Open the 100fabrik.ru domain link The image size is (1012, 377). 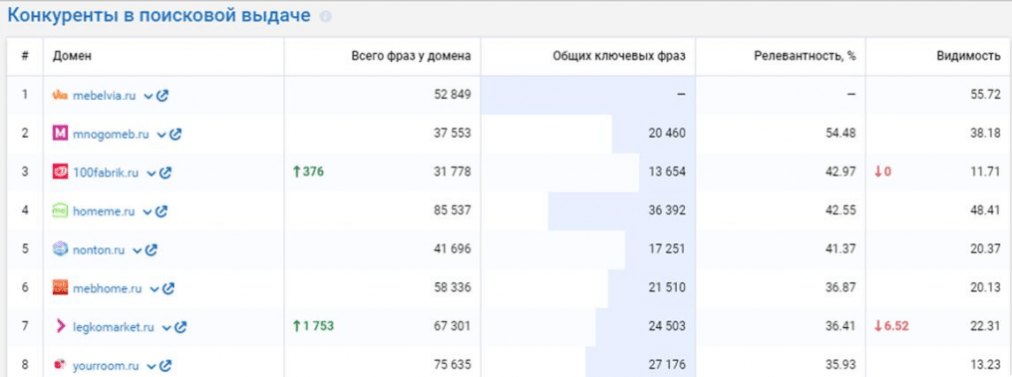105,173
